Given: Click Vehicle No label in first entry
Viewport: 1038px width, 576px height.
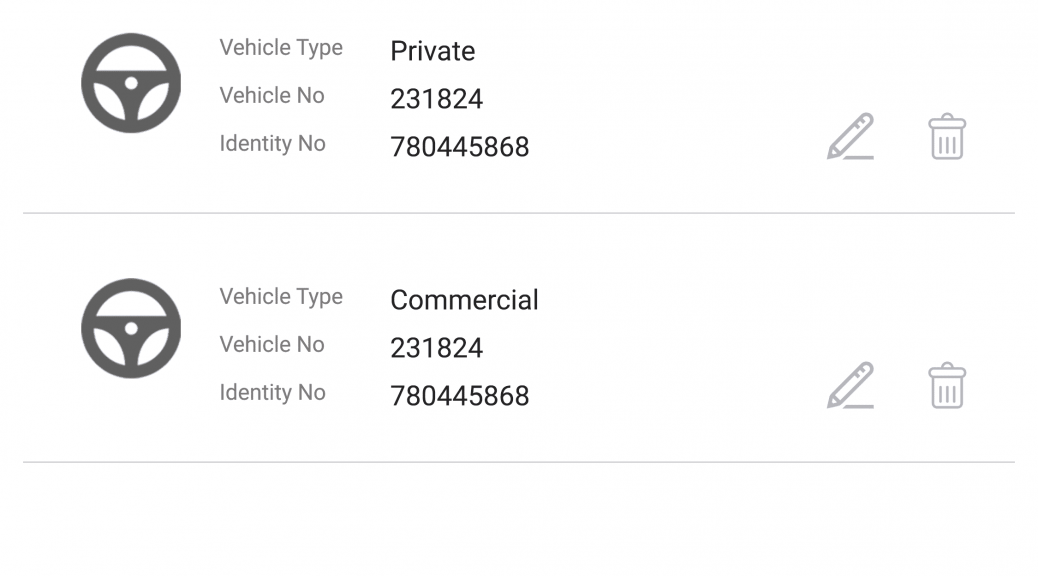Looking at the screenshot, I should point(272,95).
